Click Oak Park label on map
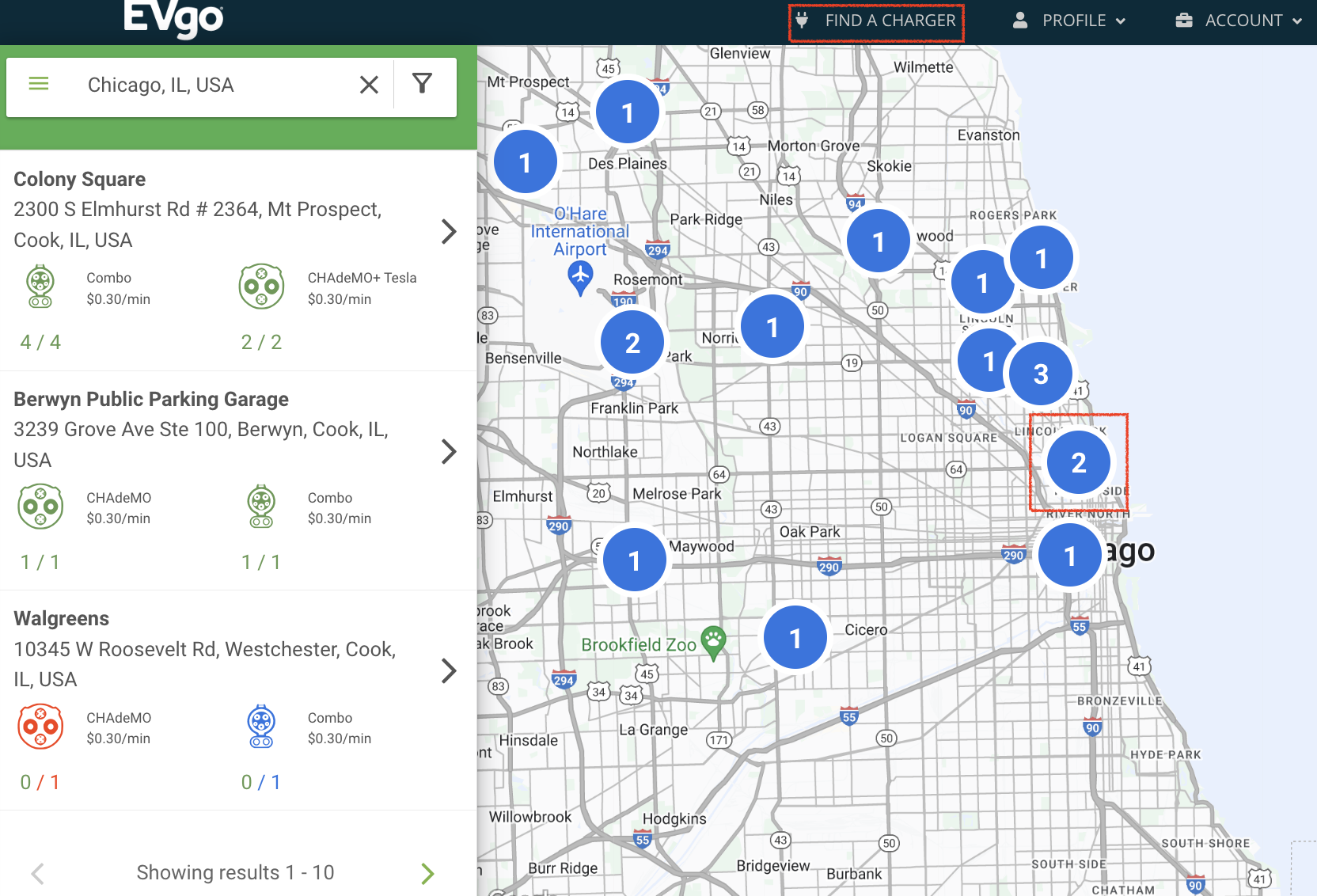The image size is (1317, 896). [810, 532]
